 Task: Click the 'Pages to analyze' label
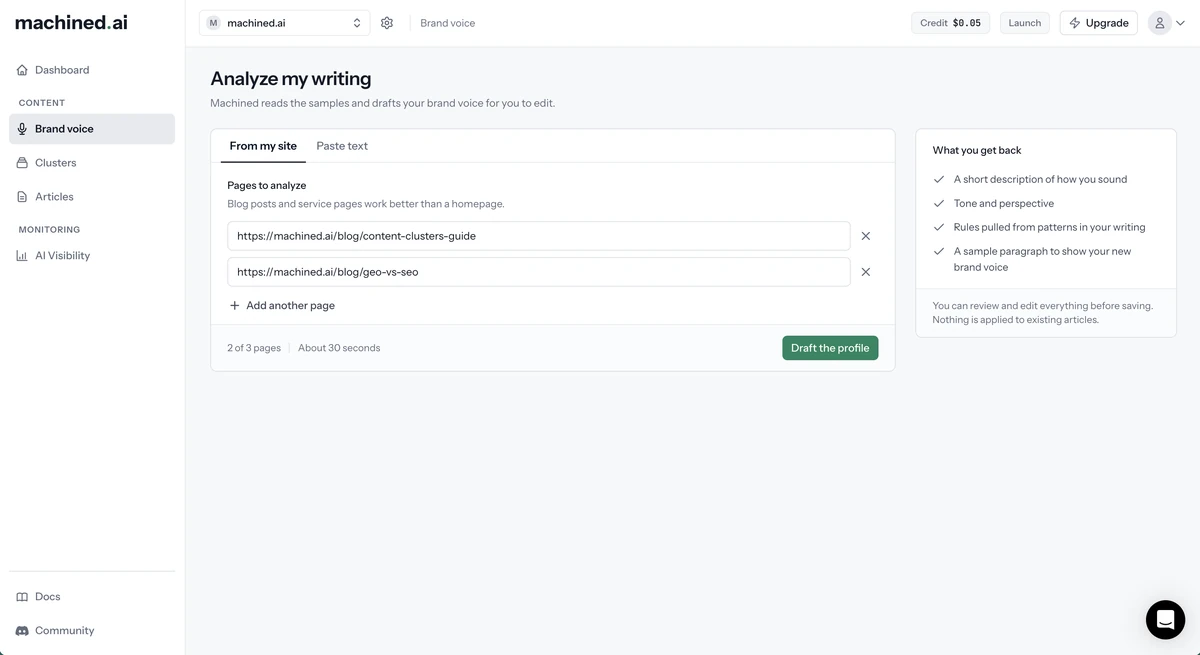point(267,185)
